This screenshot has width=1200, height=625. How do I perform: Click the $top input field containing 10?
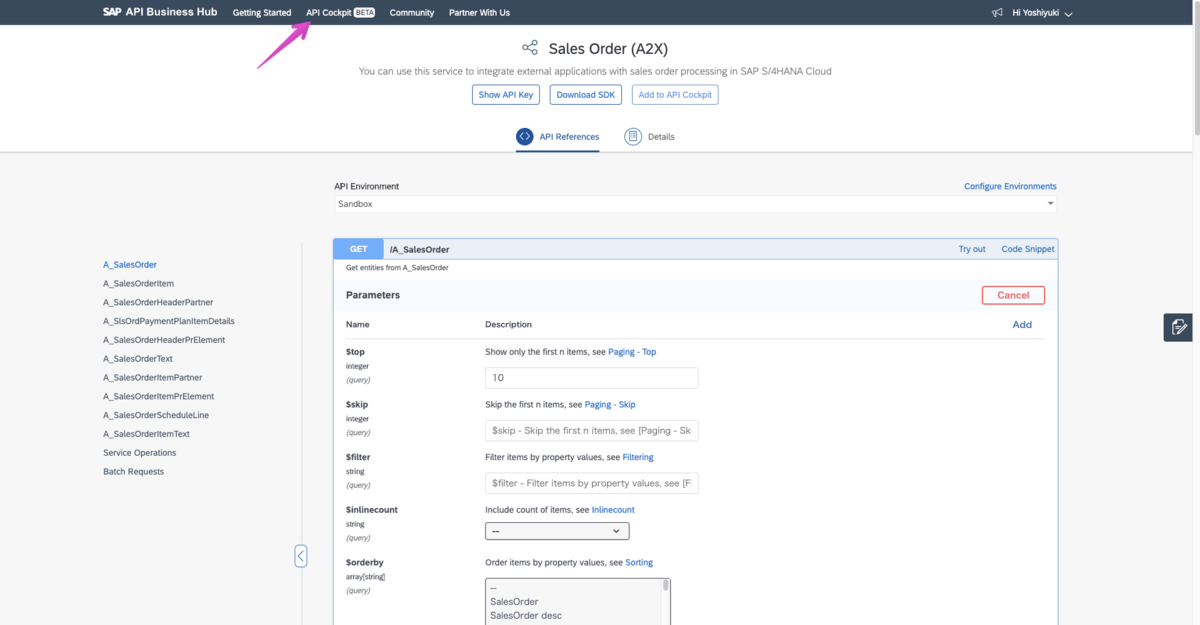[x=592, y=378]
